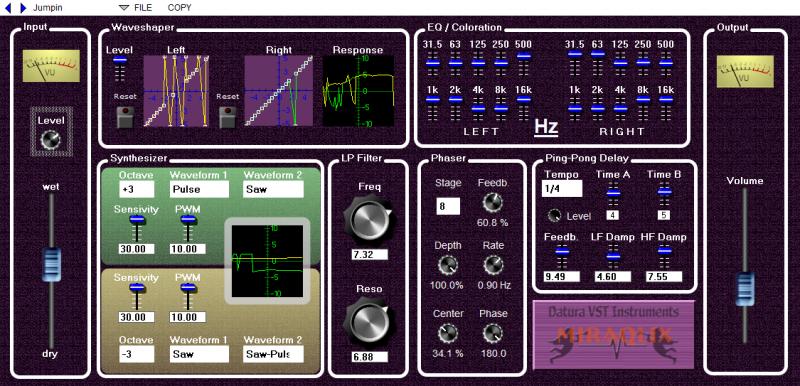Open the FILE menu
Image resolution: width=800 pixels, height=386 pixels.
click(136, 8)
